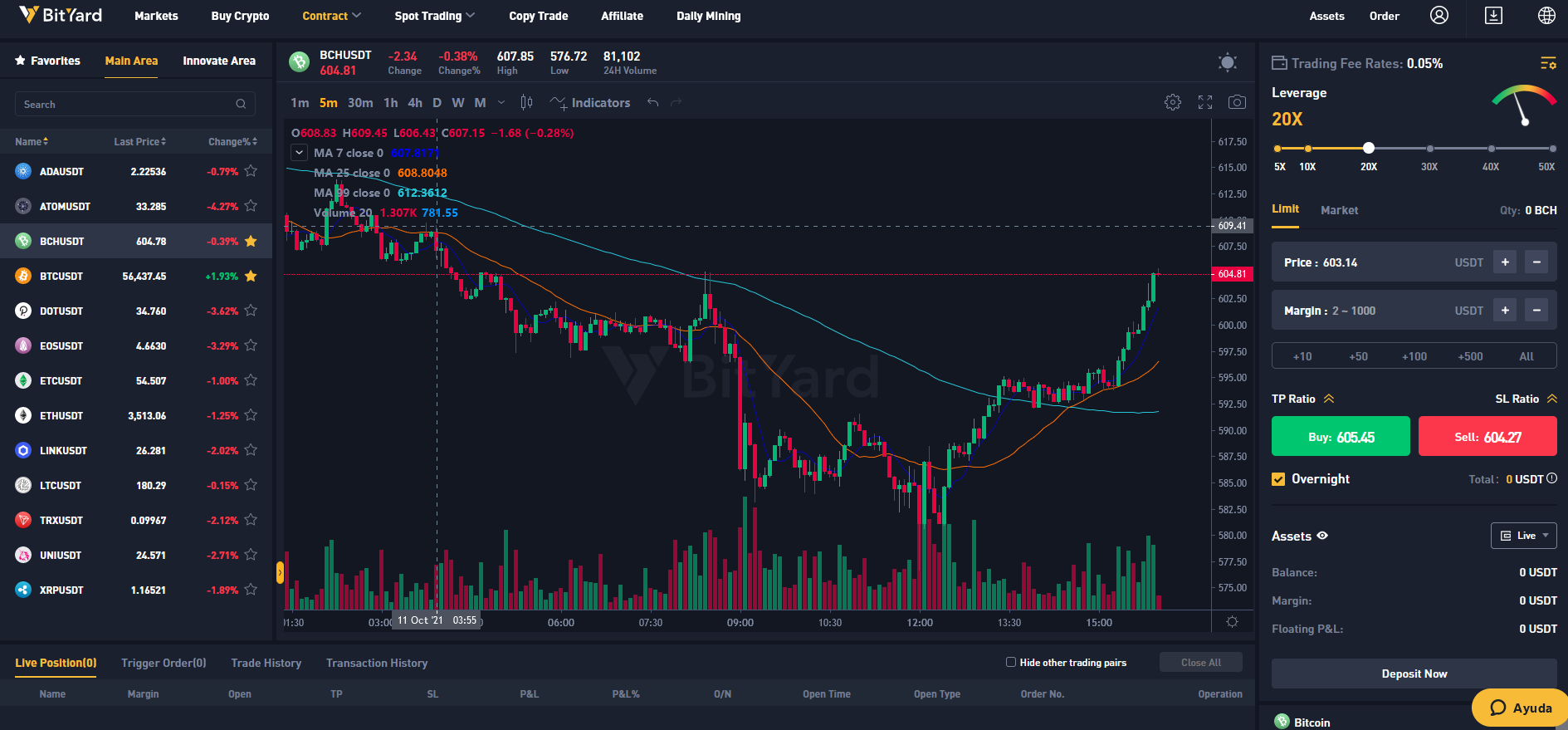
Task: Open the candlestick chart type selector
Action: (526, 102)
